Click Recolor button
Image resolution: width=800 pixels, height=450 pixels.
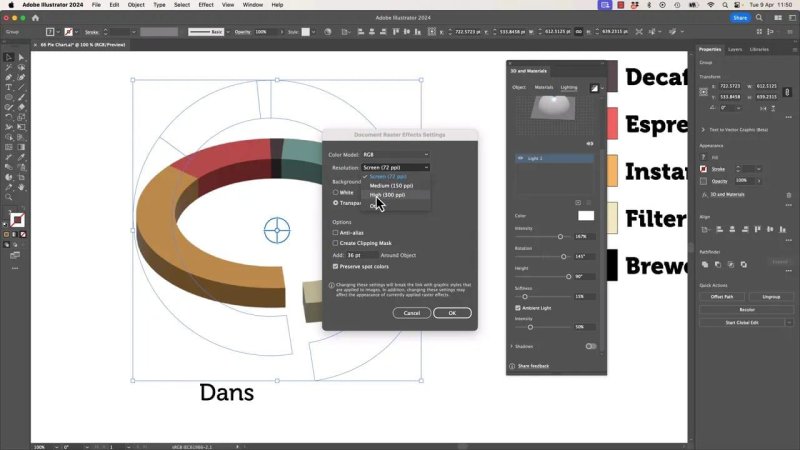coord(746,310)
